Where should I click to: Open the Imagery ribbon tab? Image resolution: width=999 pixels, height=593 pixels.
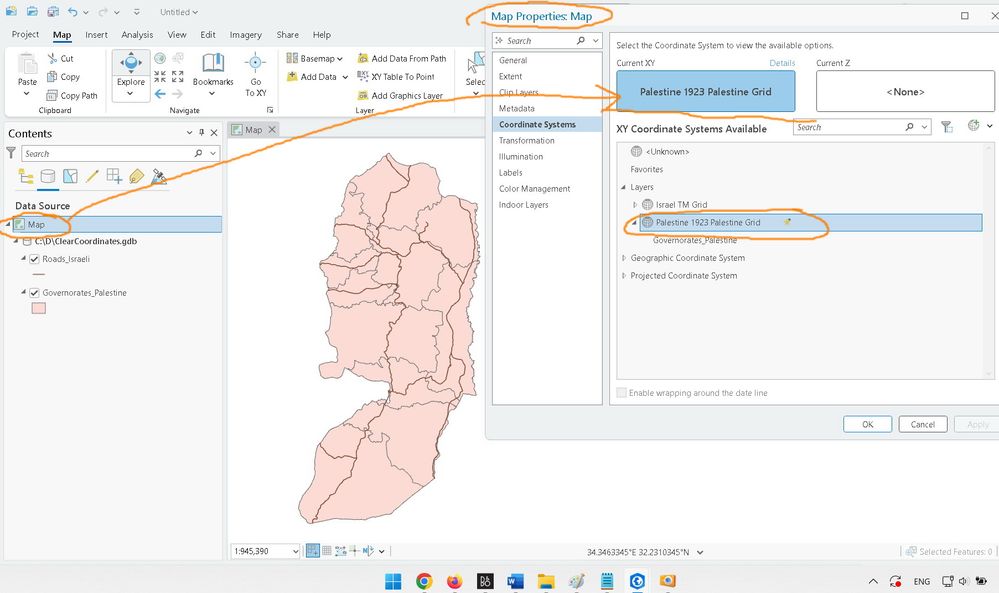pyautogui.click(x=245, y=35)
